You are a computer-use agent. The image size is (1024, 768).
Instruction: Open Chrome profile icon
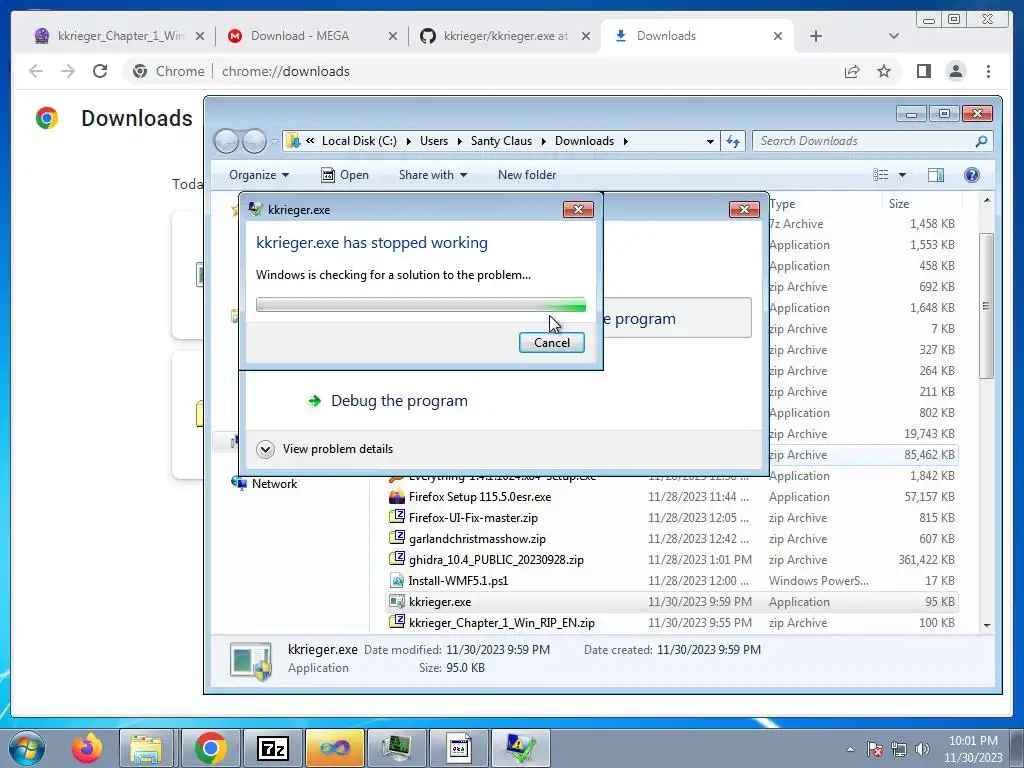click(x=956, y=71)
